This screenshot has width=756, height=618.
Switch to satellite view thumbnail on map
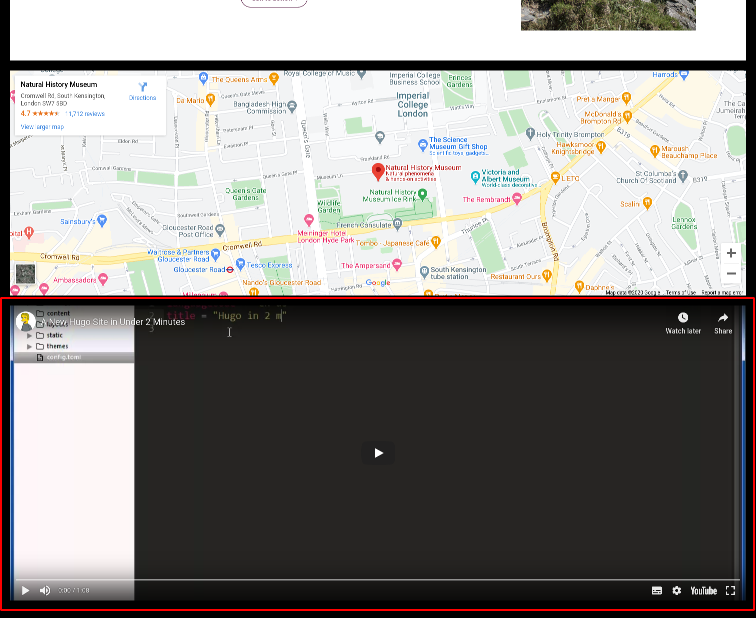(25, 274)
